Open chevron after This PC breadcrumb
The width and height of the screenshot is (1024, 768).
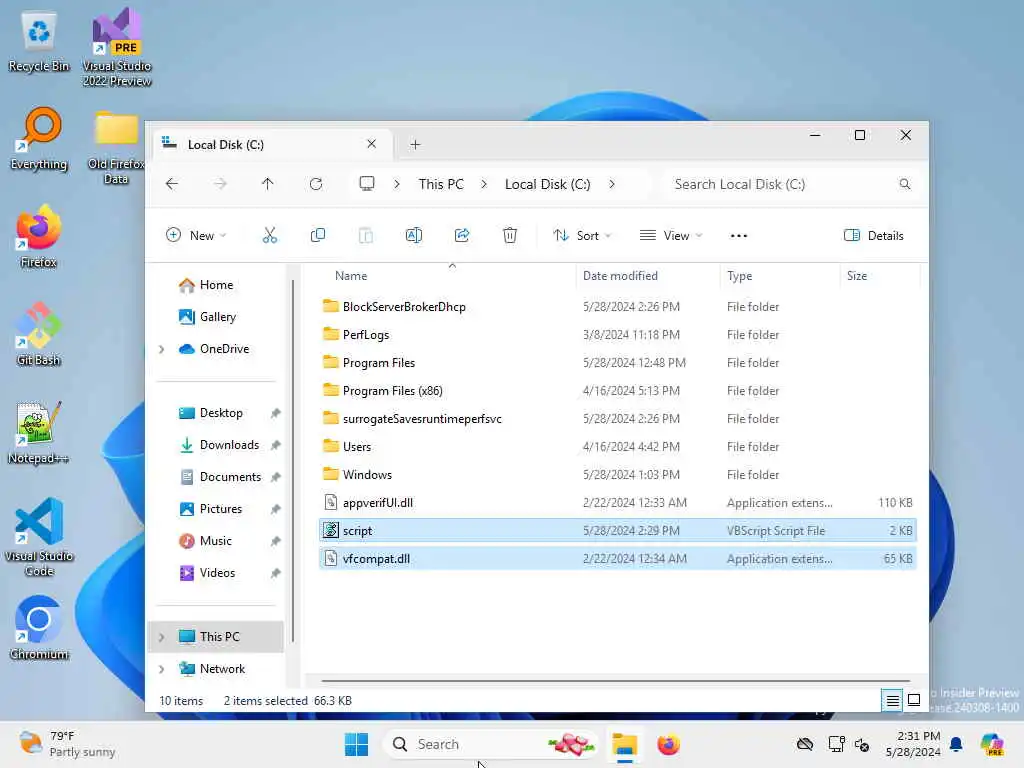(484, 184)
